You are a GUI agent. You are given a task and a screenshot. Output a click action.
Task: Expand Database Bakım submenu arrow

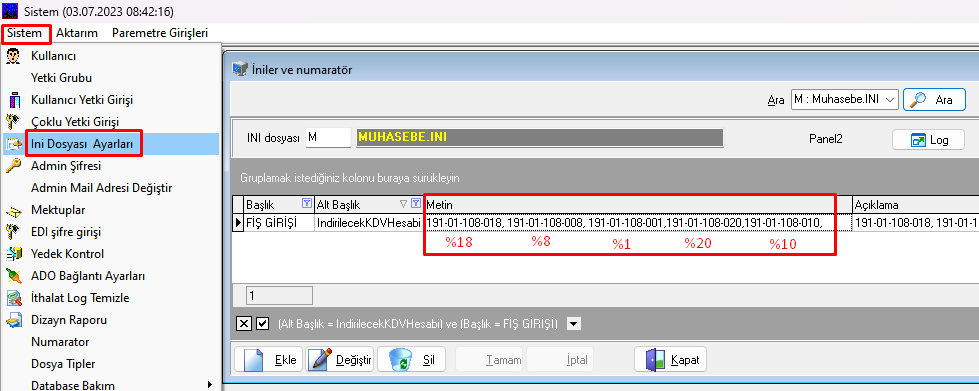tap(210, 386)
